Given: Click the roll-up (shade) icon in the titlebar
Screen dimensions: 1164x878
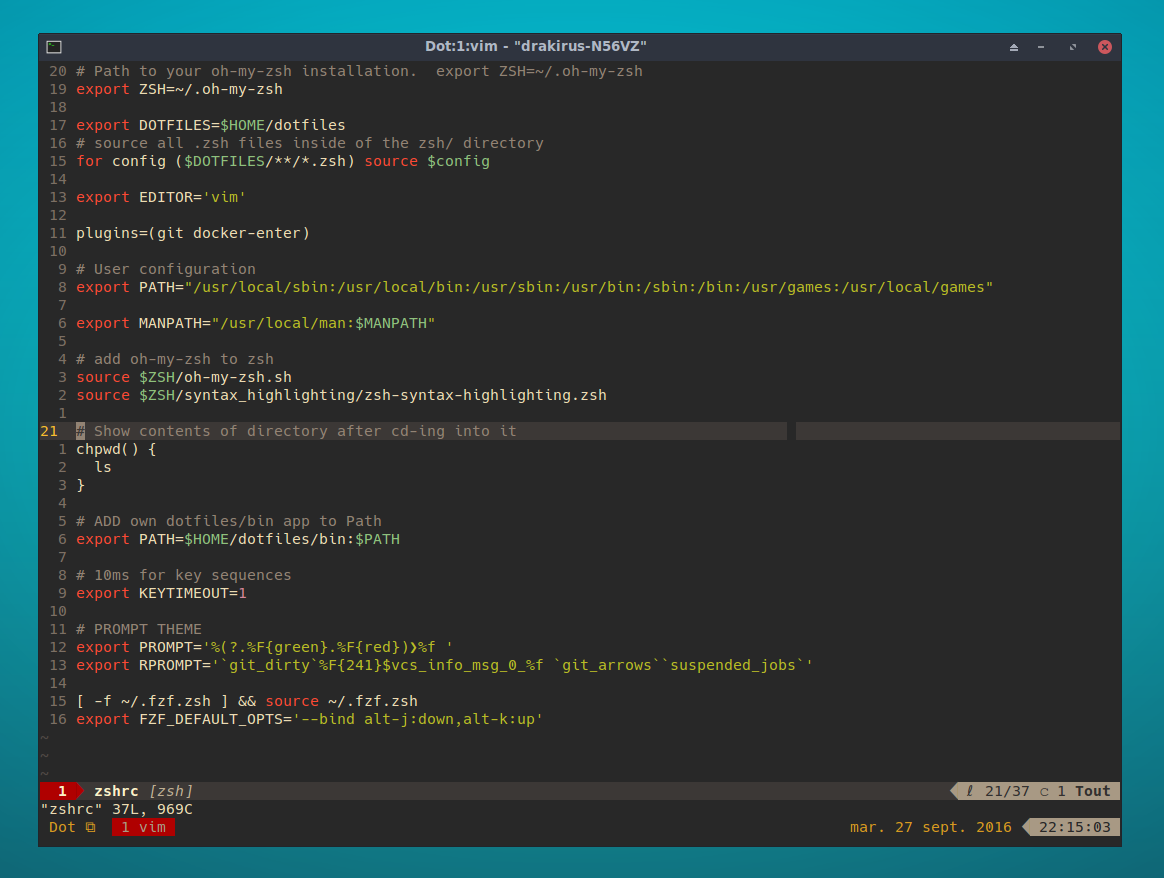Looking at the screenshot, I should (1013, 46).
